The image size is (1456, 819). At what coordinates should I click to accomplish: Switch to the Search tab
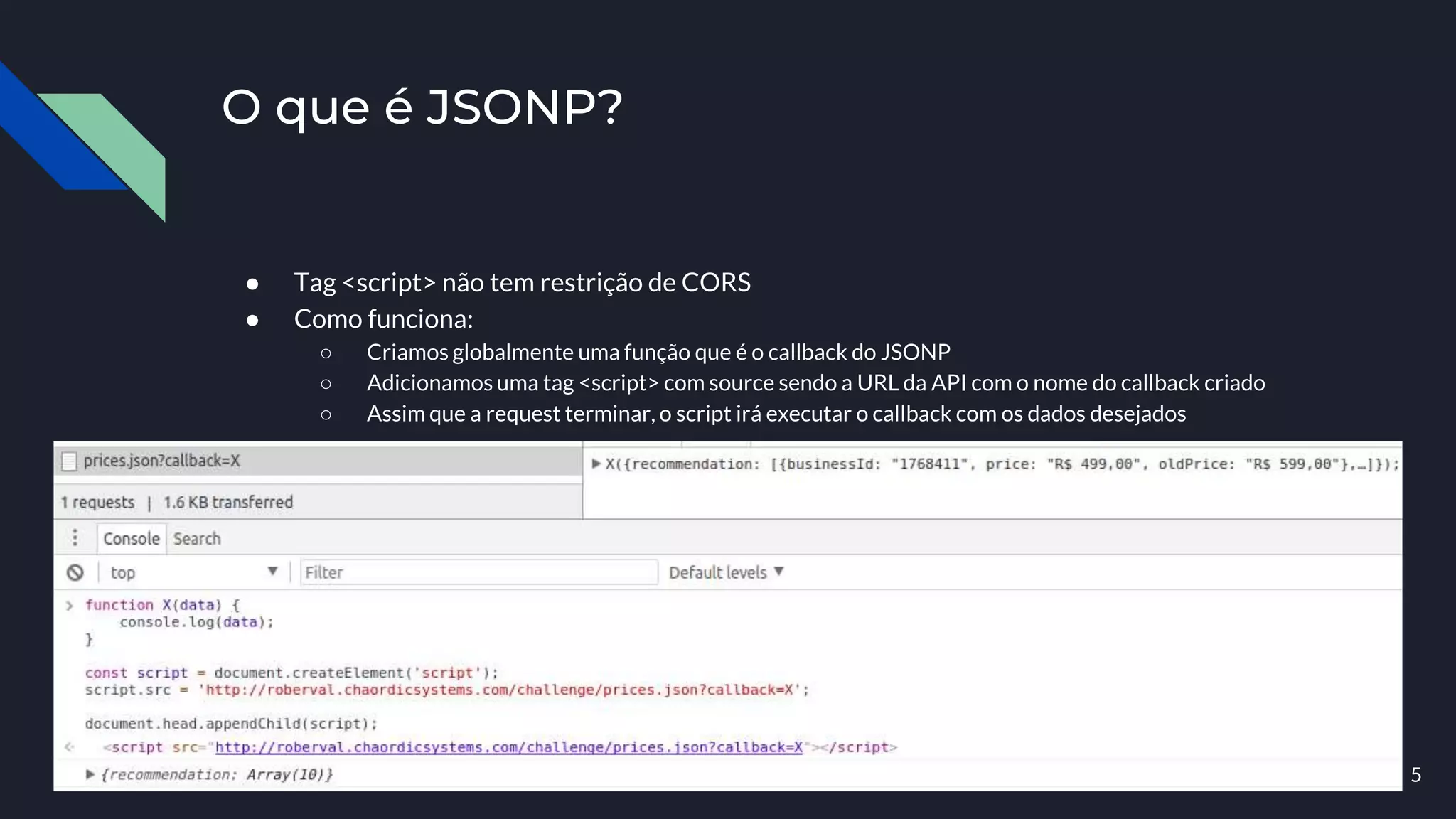point(197,539)
